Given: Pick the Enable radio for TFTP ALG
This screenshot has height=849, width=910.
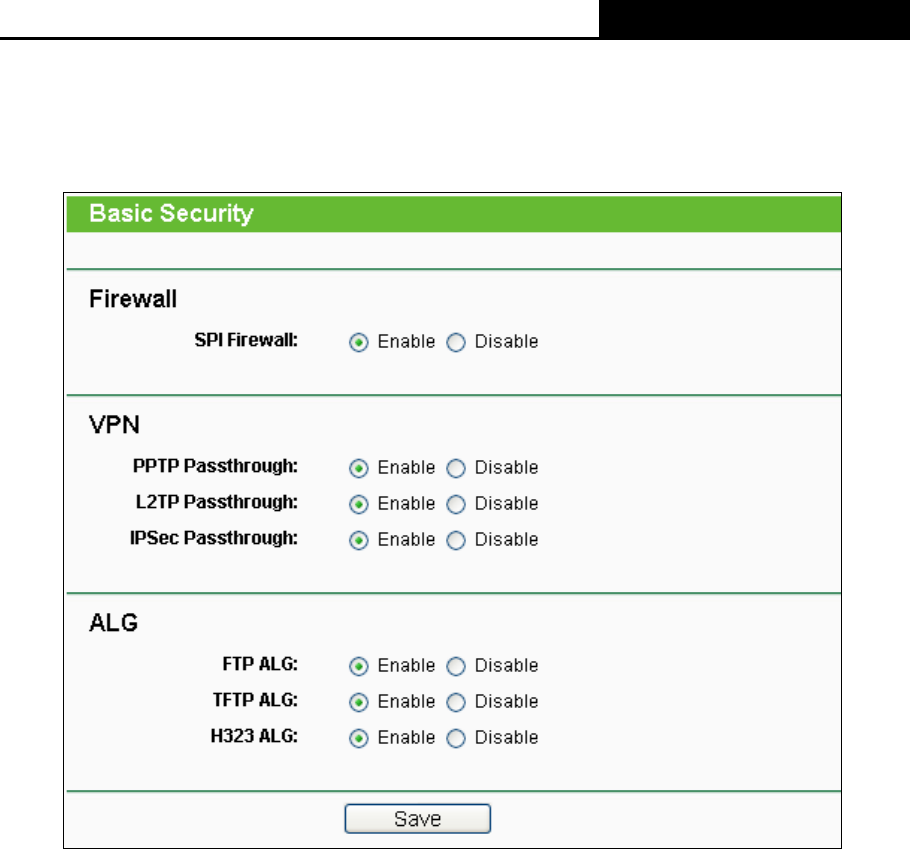Looking at the screenshot, I should coord(358,702).
